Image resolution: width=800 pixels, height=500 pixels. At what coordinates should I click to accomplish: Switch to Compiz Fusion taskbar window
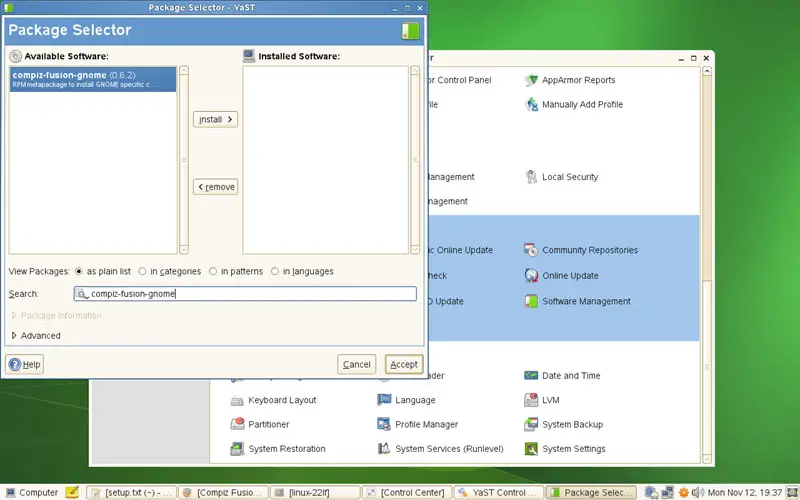[223, 492]
